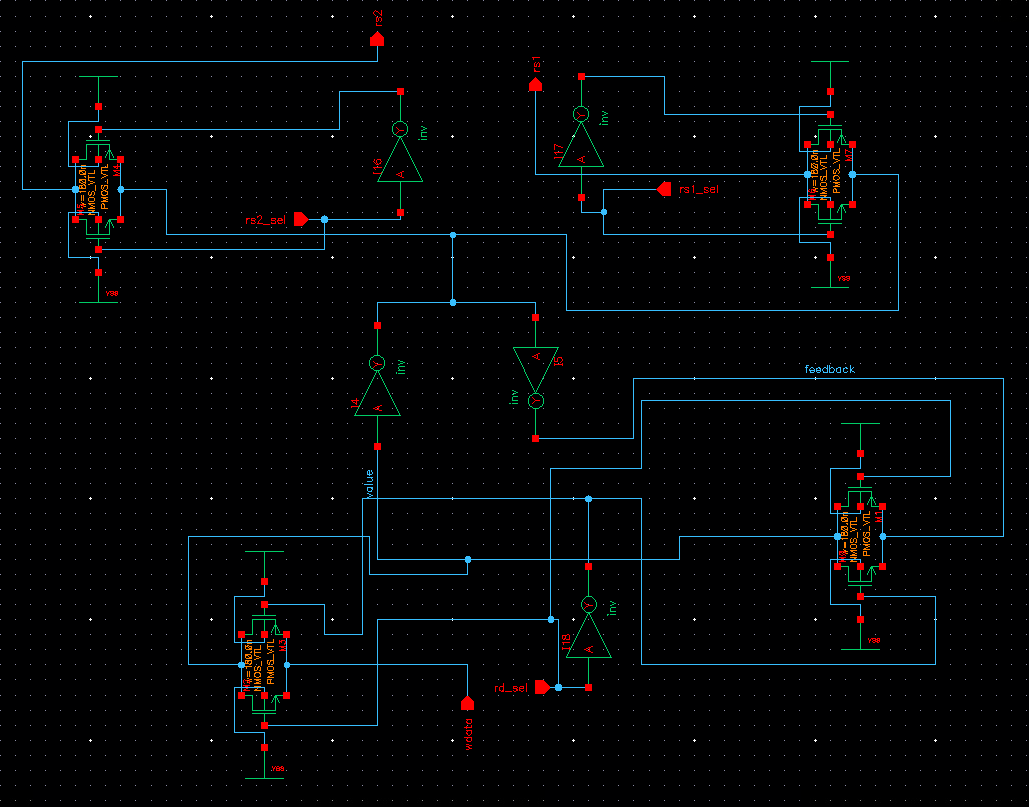Select the M4 transmission gate transistors

click(x=98, y=190)
